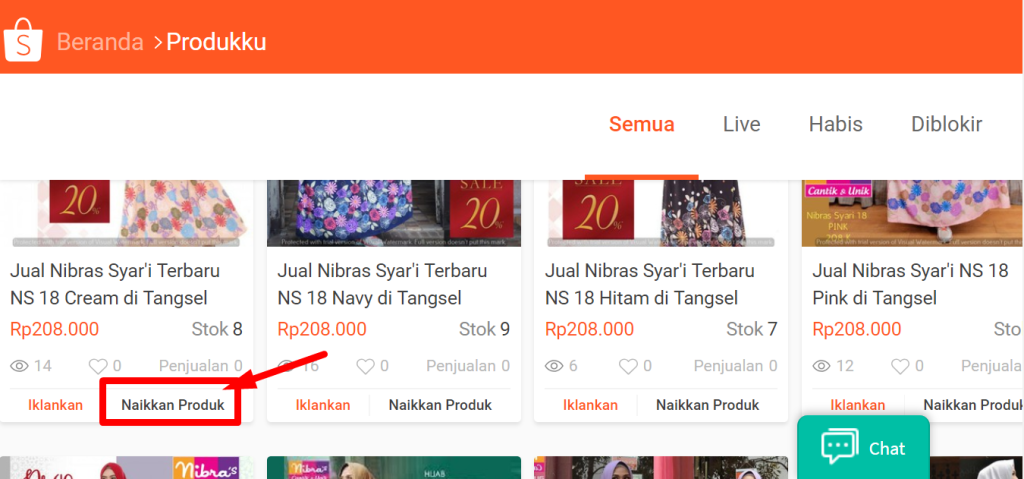
Task: Click the Stok 7 label
Action: [x=752, y=329]
